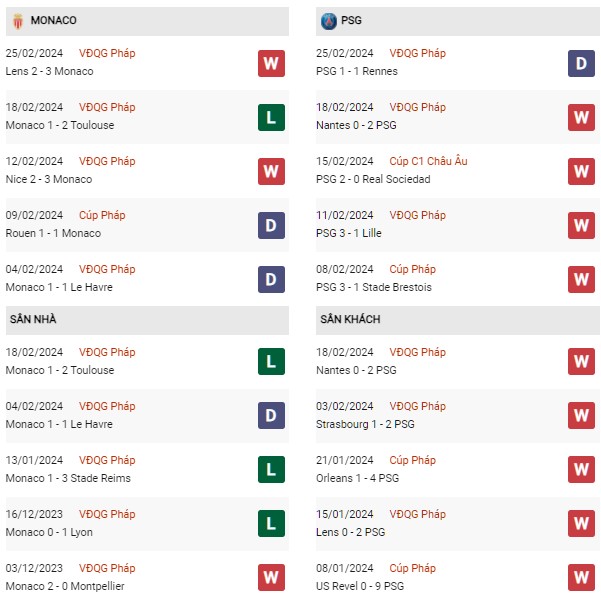
Task: Click the D badge for Rouen 1-1 Monaco
Action: (271, 225)
